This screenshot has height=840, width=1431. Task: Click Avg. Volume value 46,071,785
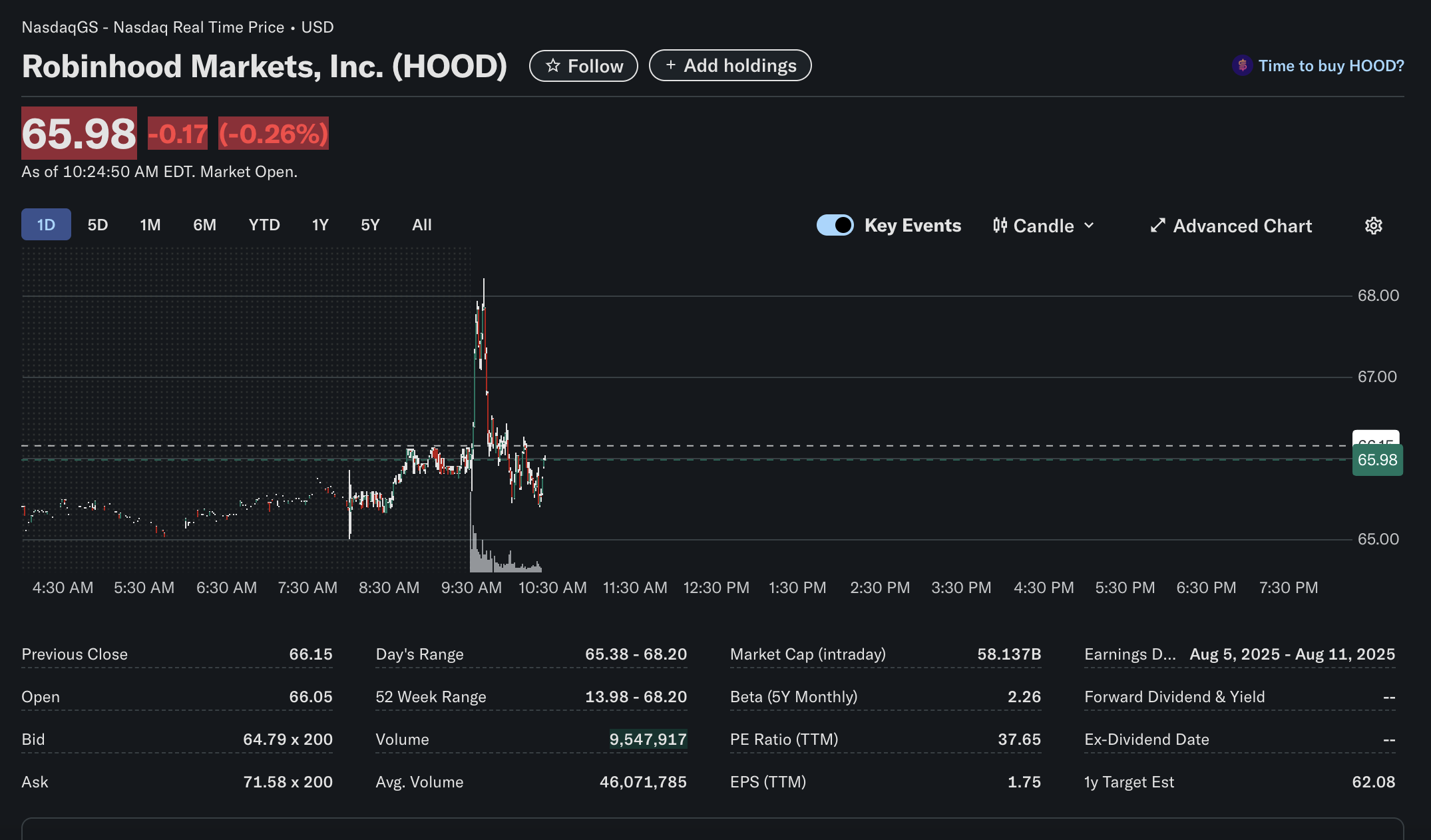(643, 782)
